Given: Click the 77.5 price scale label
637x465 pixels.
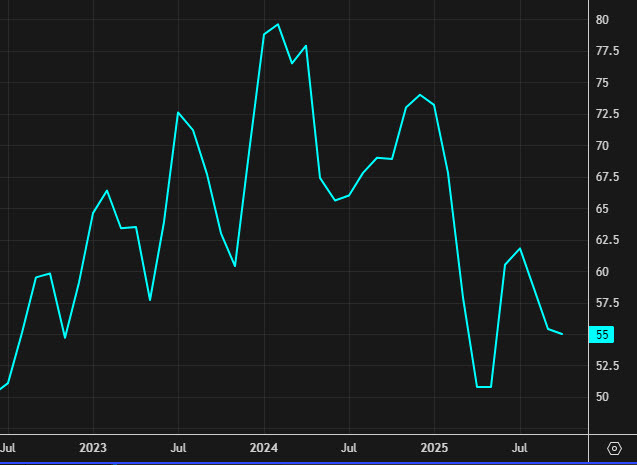Looking at the screenshot, I should (606, 52).
